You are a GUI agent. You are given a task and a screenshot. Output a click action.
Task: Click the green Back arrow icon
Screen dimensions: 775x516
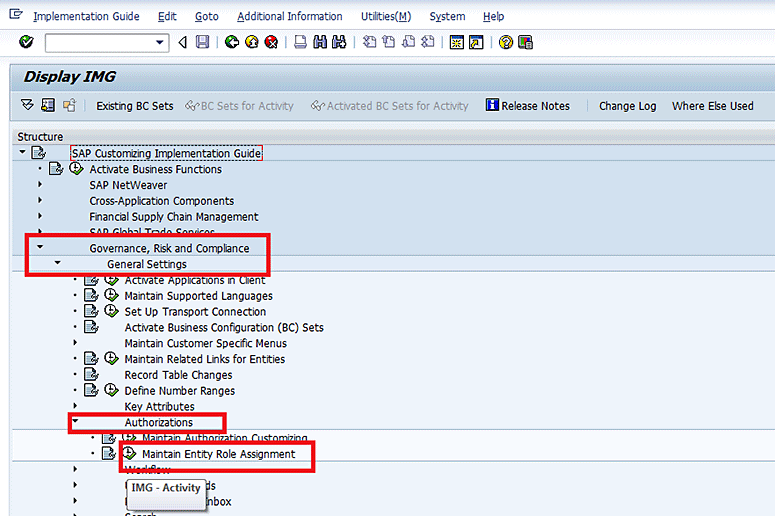tap(232, 42)
